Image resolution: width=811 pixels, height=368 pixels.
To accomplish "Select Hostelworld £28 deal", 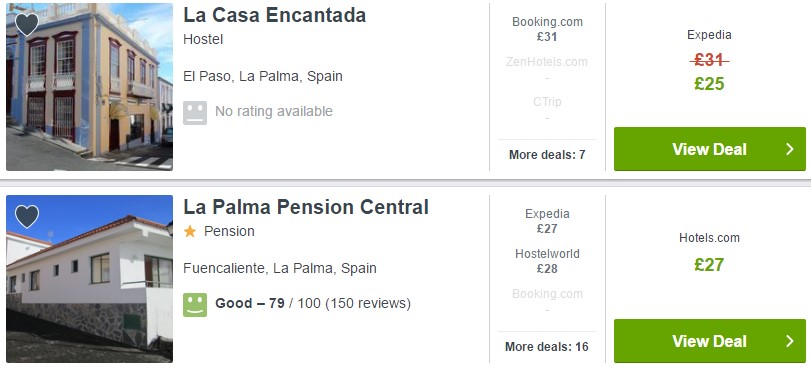I will pos(547,261).
